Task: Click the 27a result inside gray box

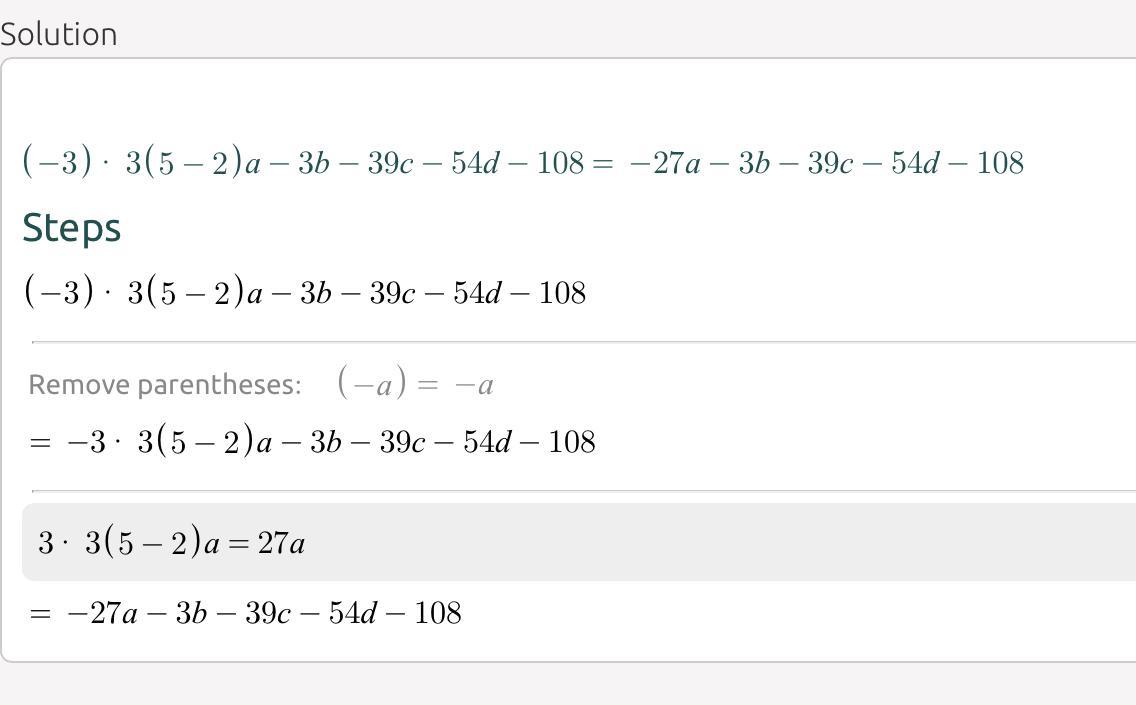Action: tap(281, 543)
